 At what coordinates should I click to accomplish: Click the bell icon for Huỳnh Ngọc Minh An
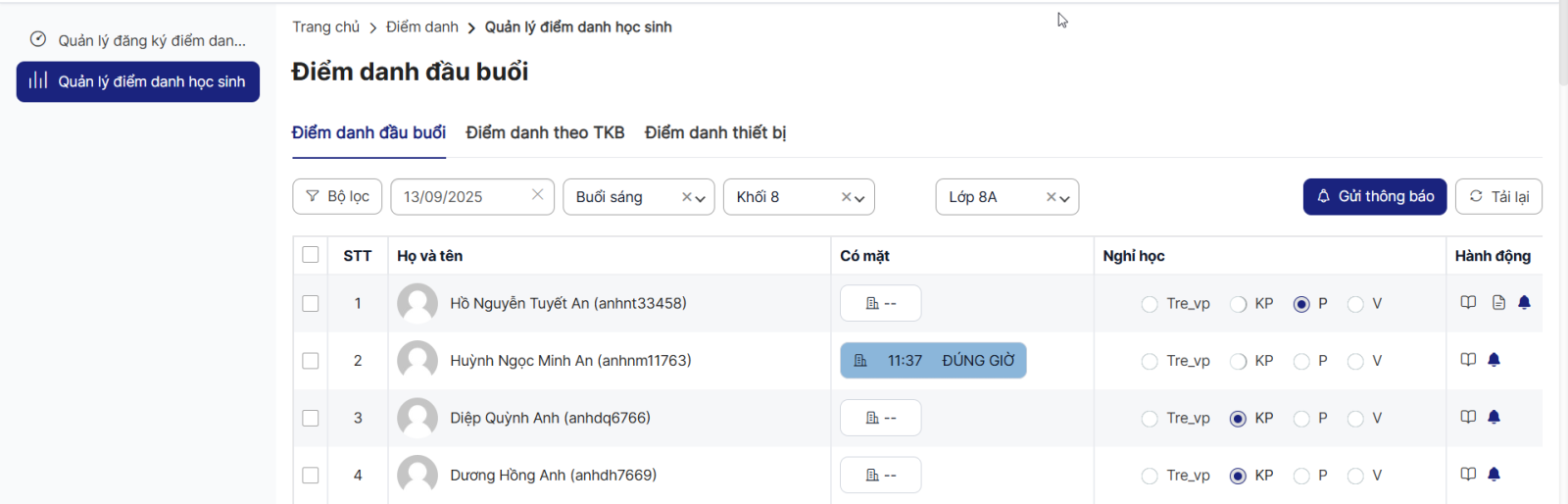[1494, 360]
